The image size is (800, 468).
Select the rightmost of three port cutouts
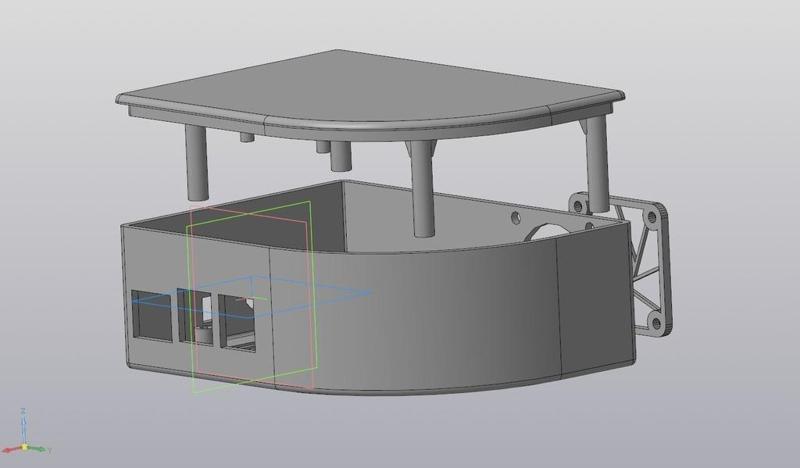[x=237, y=323]
